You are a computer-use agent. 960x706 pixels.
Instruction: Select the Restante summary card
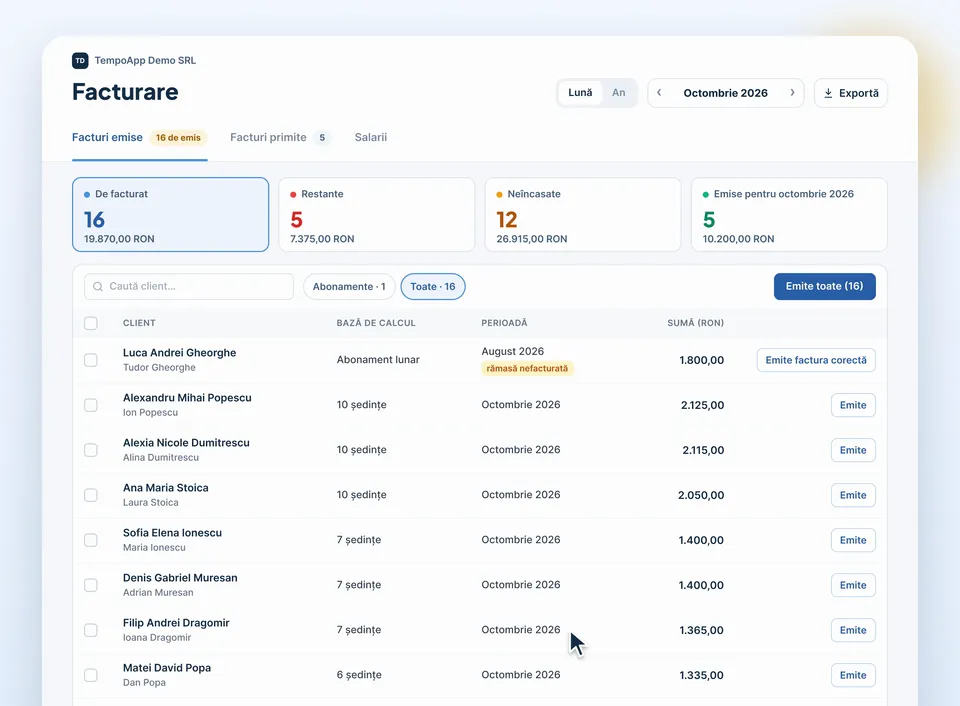pos(377,214)
